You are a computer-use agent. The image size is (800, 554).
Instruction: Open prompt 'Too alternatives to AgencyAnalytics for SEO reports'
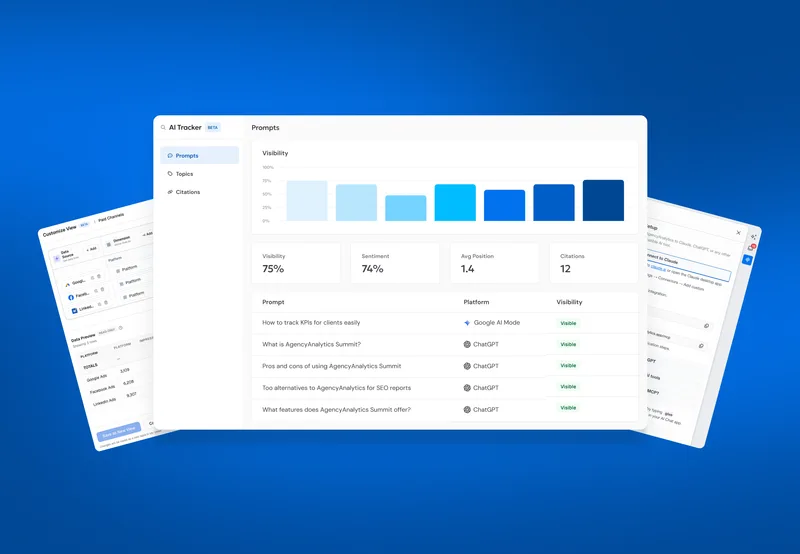pyautogui.click(x=336, y=388)
